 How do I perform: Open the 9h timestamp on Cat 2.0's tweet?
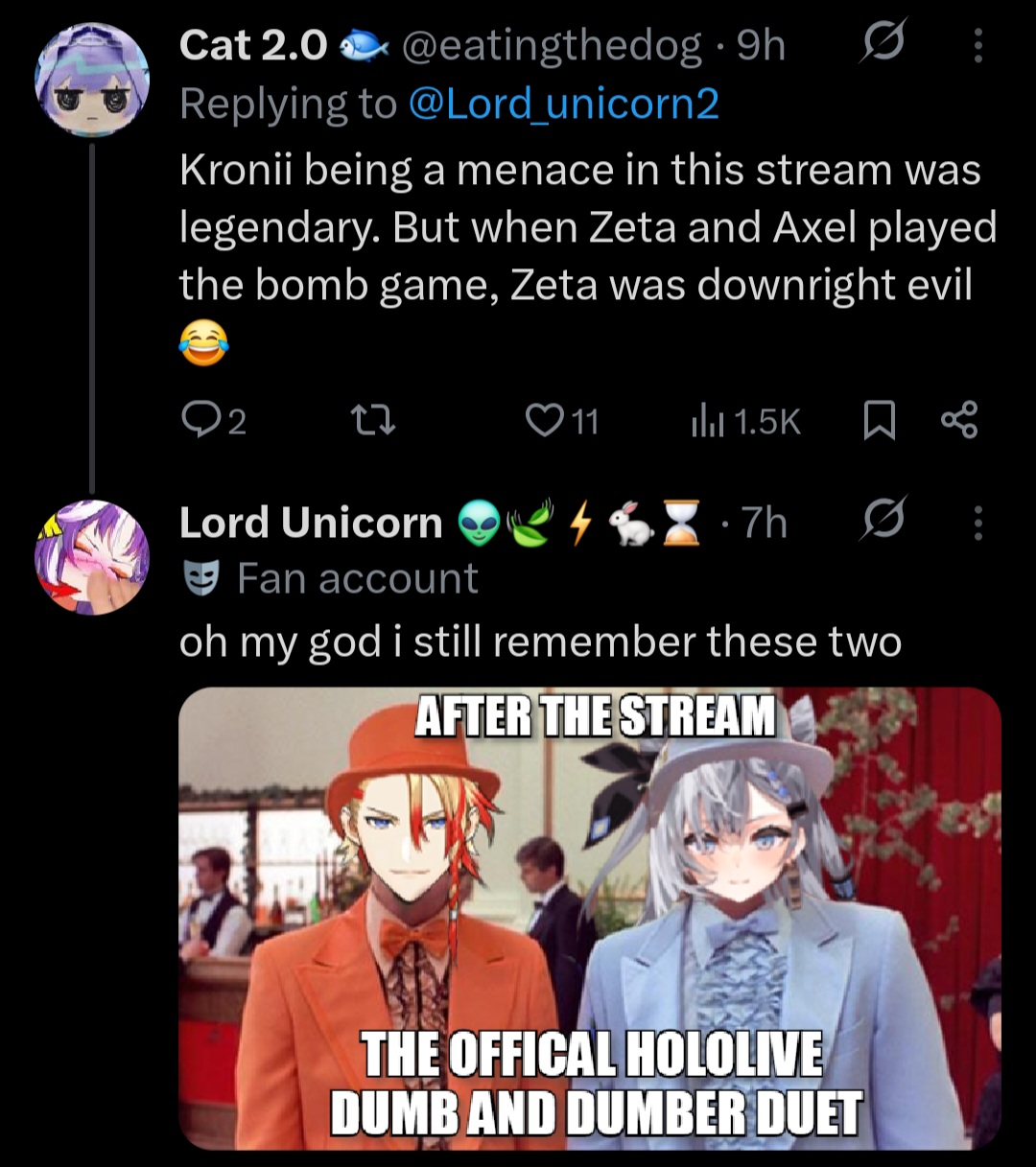(x=761, y=45)
